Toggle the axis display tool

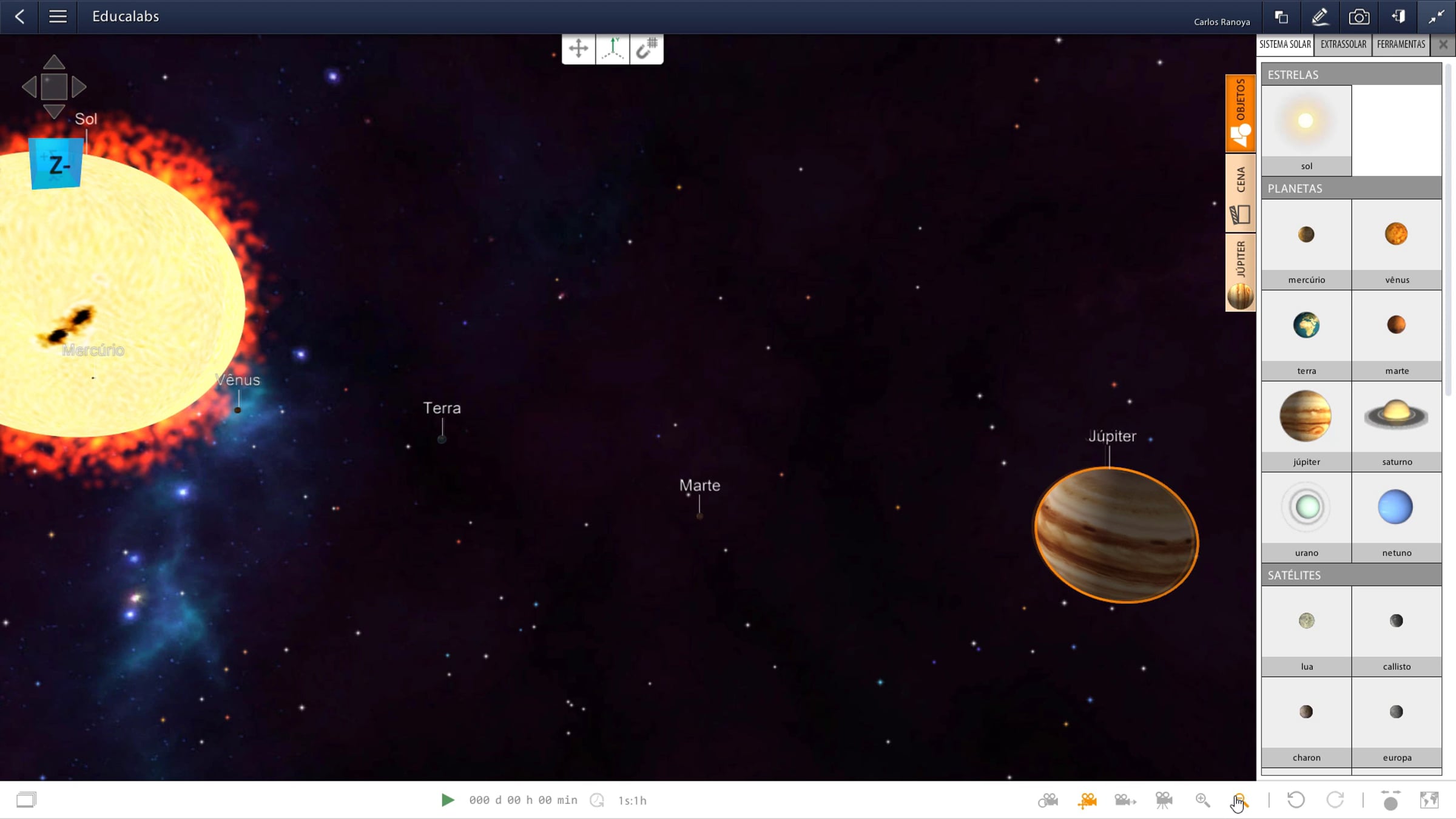pyautogui.click(x=613, y=49)
